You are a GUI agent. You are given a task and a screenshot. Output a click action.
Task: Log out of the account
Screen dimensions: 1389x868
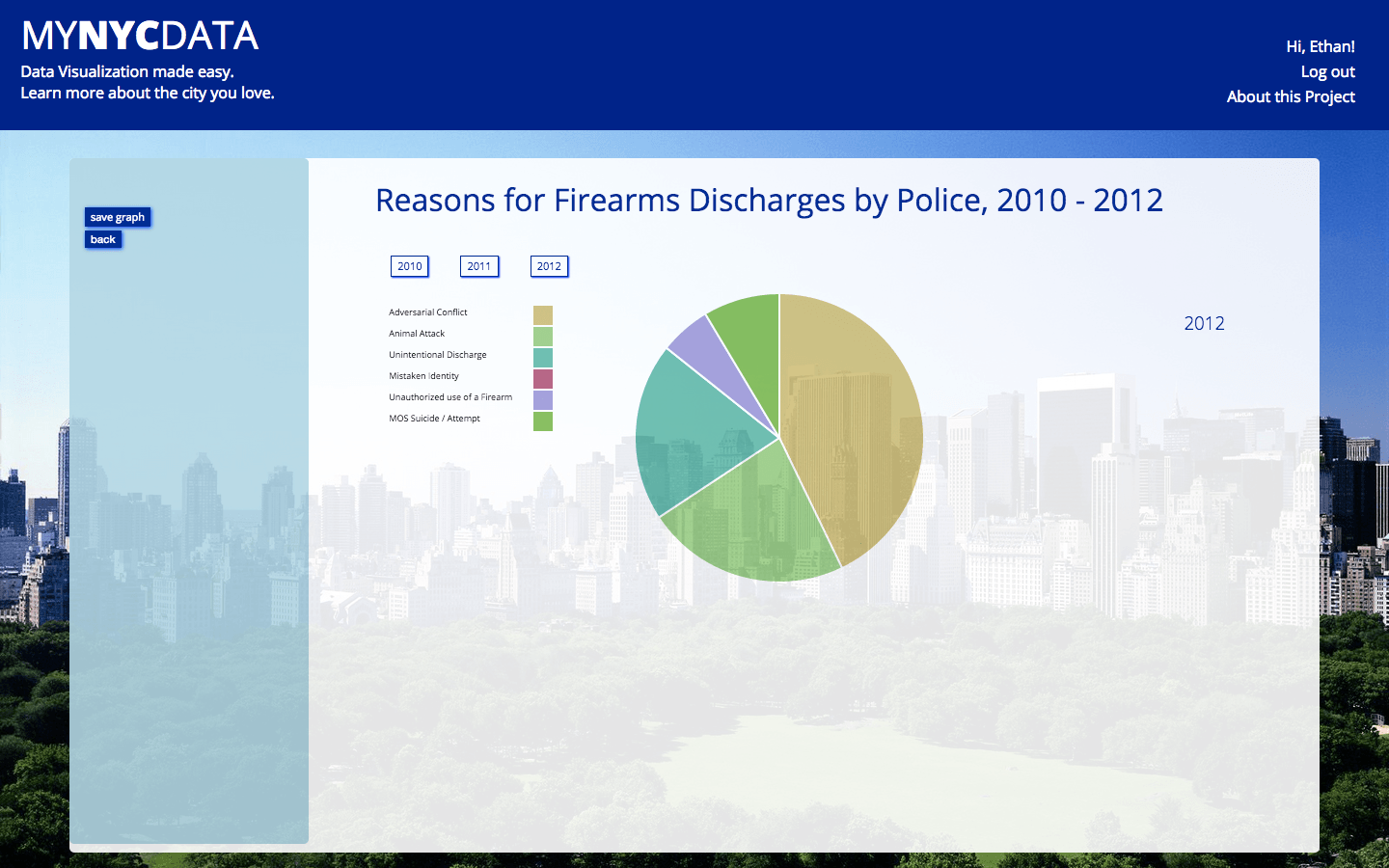[1327, 71]
